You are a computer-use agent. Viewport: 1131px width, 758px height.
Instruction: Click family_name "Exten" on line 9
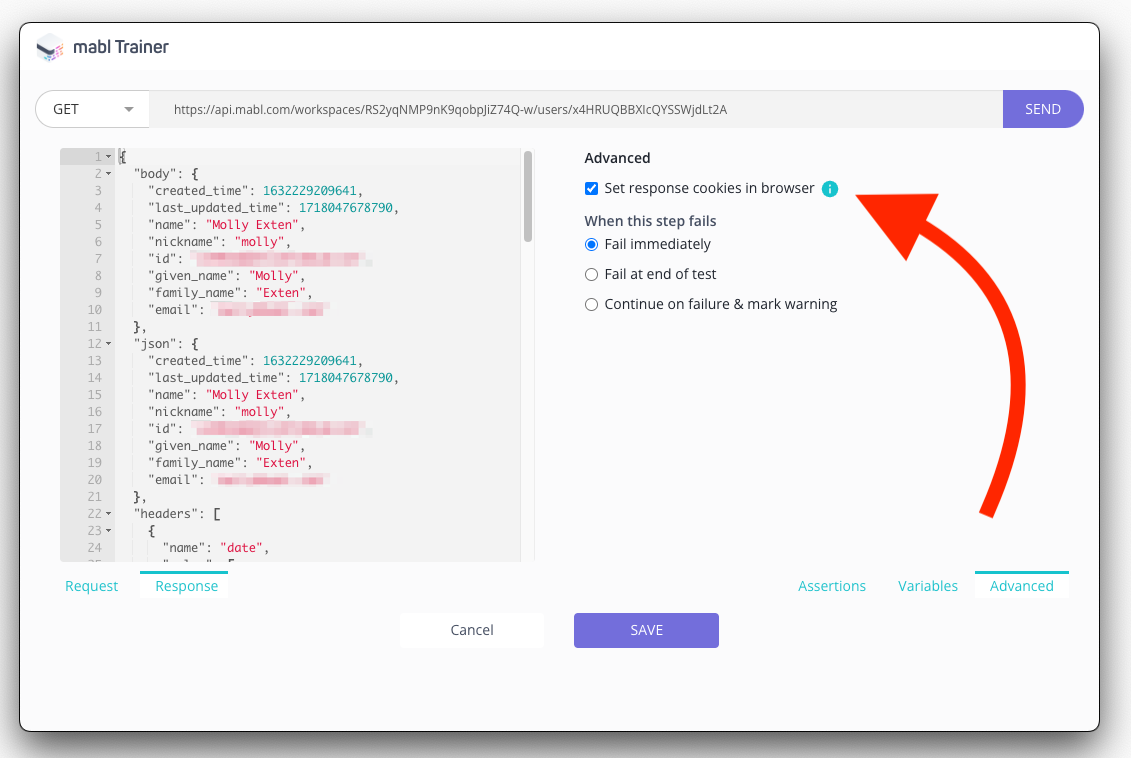point(281,293)
